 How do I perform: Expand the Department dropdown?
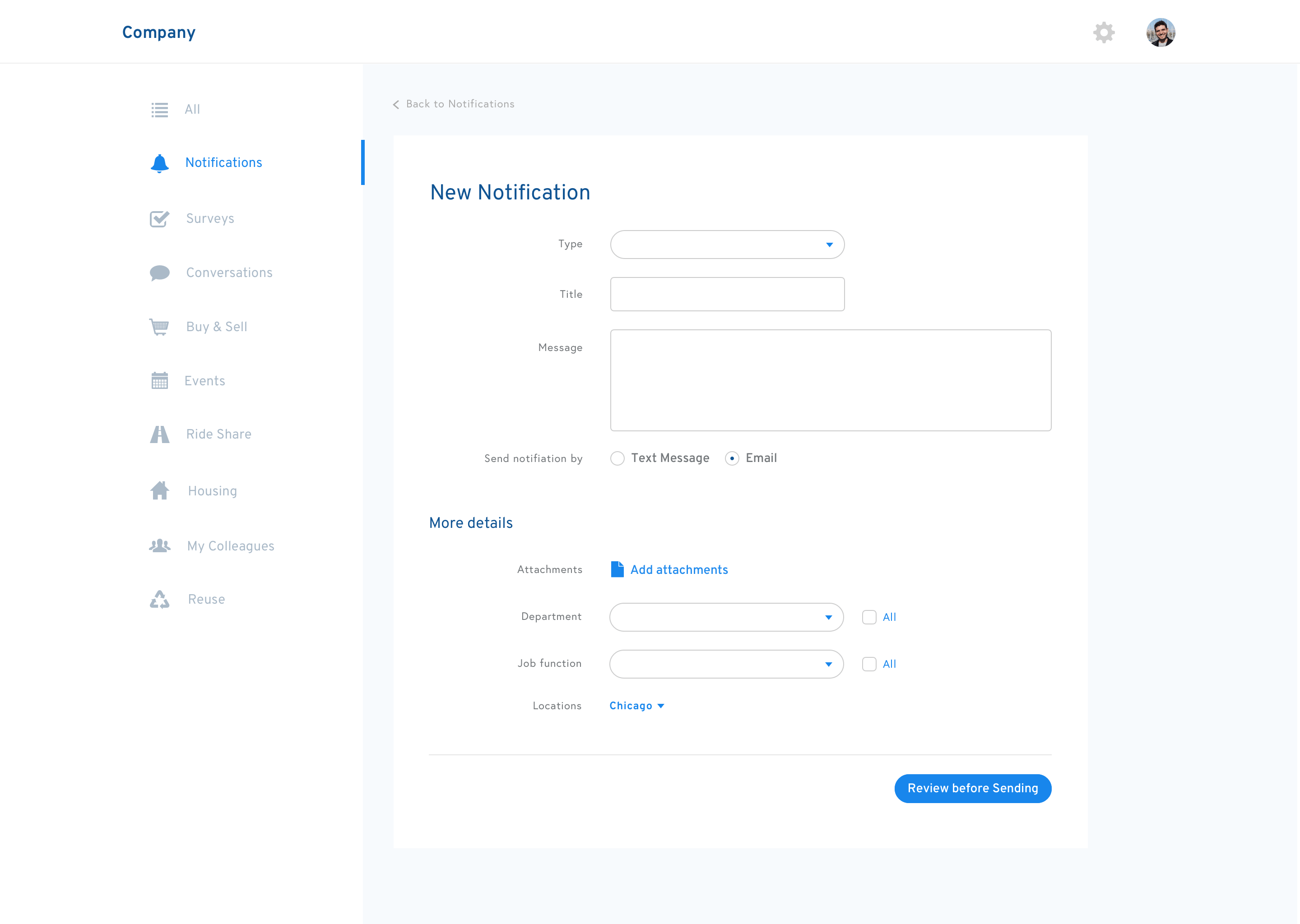pyautogui.click(x=726, y=617)
